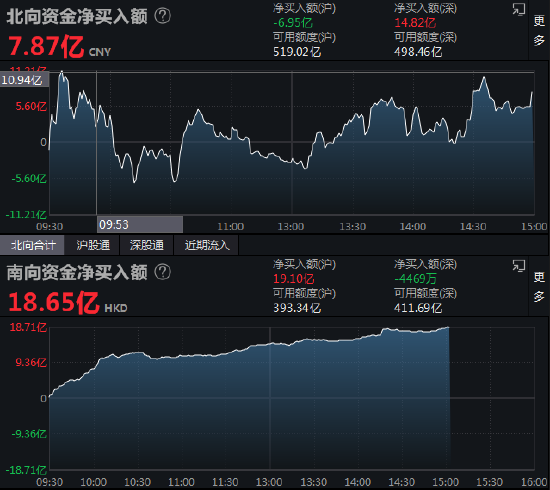This screenshot has width=550, height=490.
Task: Open 更多 in the 北向资金 panel
Action: click(539, 31)
